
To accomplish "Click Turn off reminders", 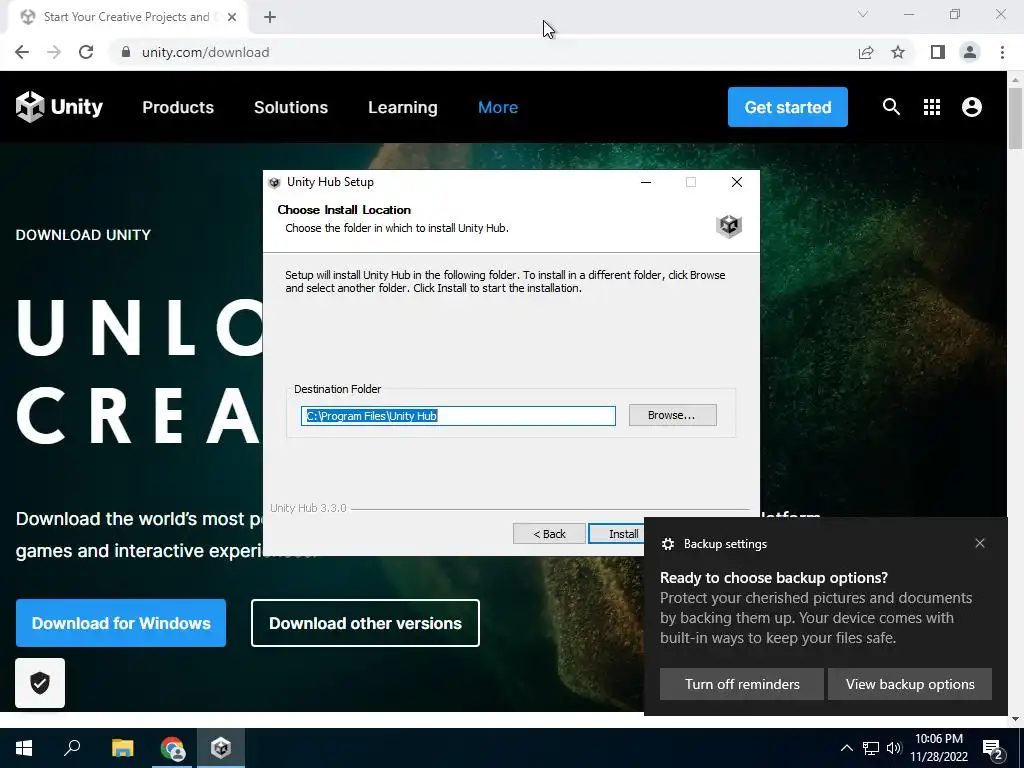I will click(x=742, y=684).
